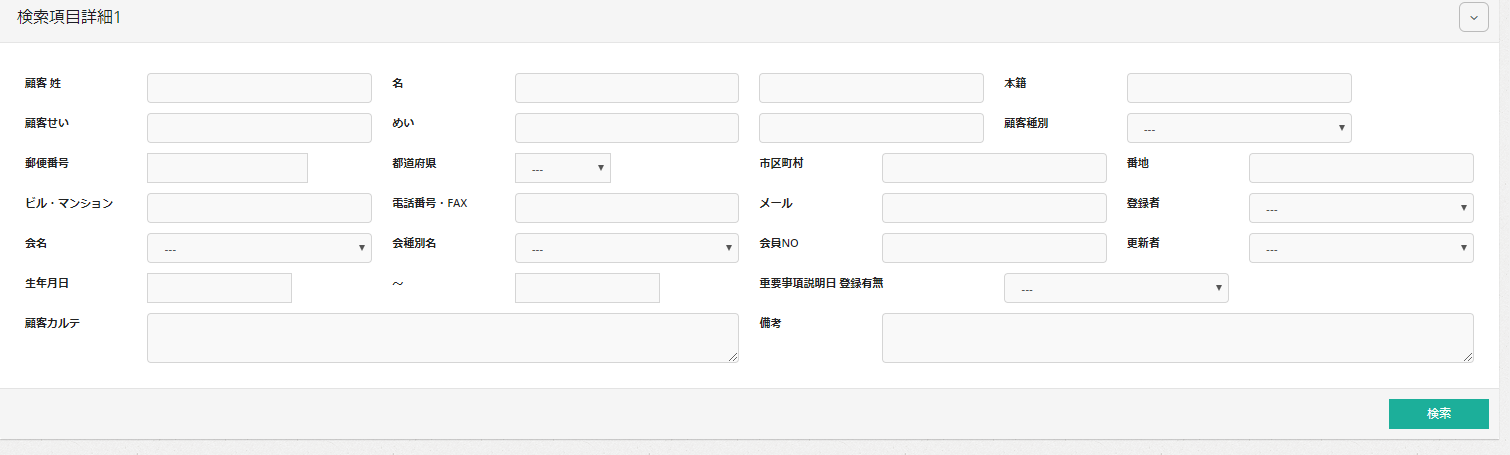This screenshot has height=455, width=1510.
Task: Click the 生年月日 start date field
Action: tap(219, 288)
